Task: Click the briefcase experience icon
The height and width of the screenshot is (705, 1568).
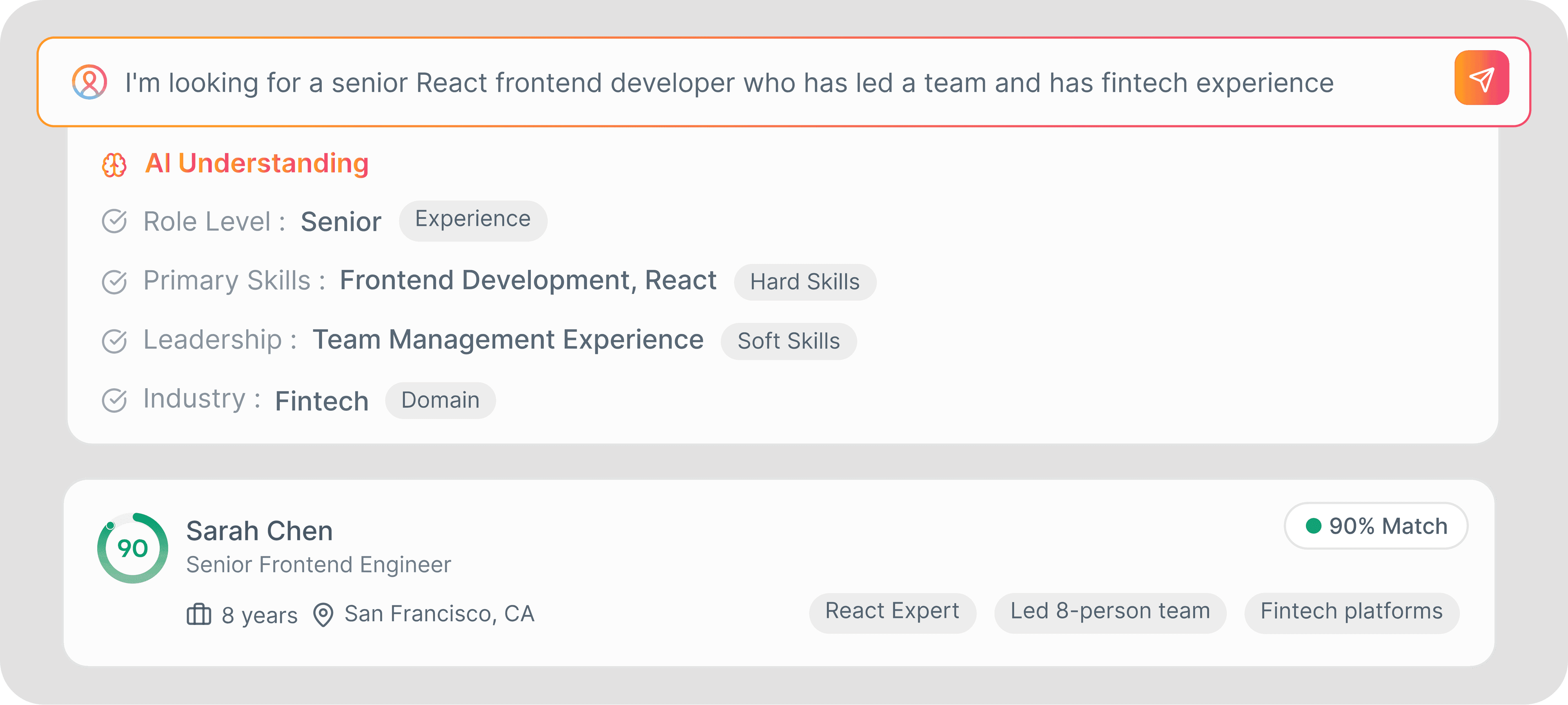Action: tap(198, 614)
